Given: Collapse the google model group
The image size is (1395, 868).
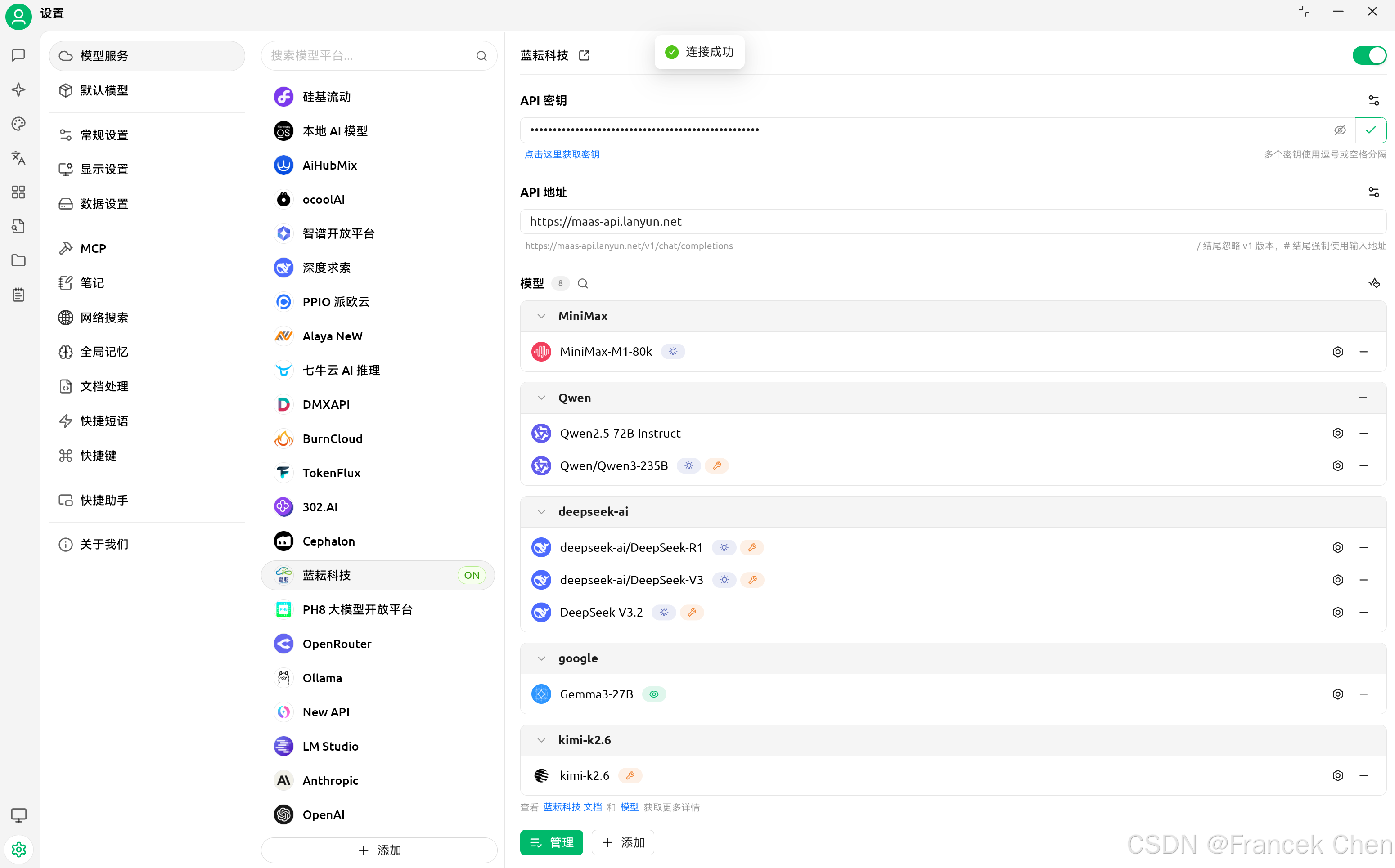Looking at the screenshot, I should point(541,658).
